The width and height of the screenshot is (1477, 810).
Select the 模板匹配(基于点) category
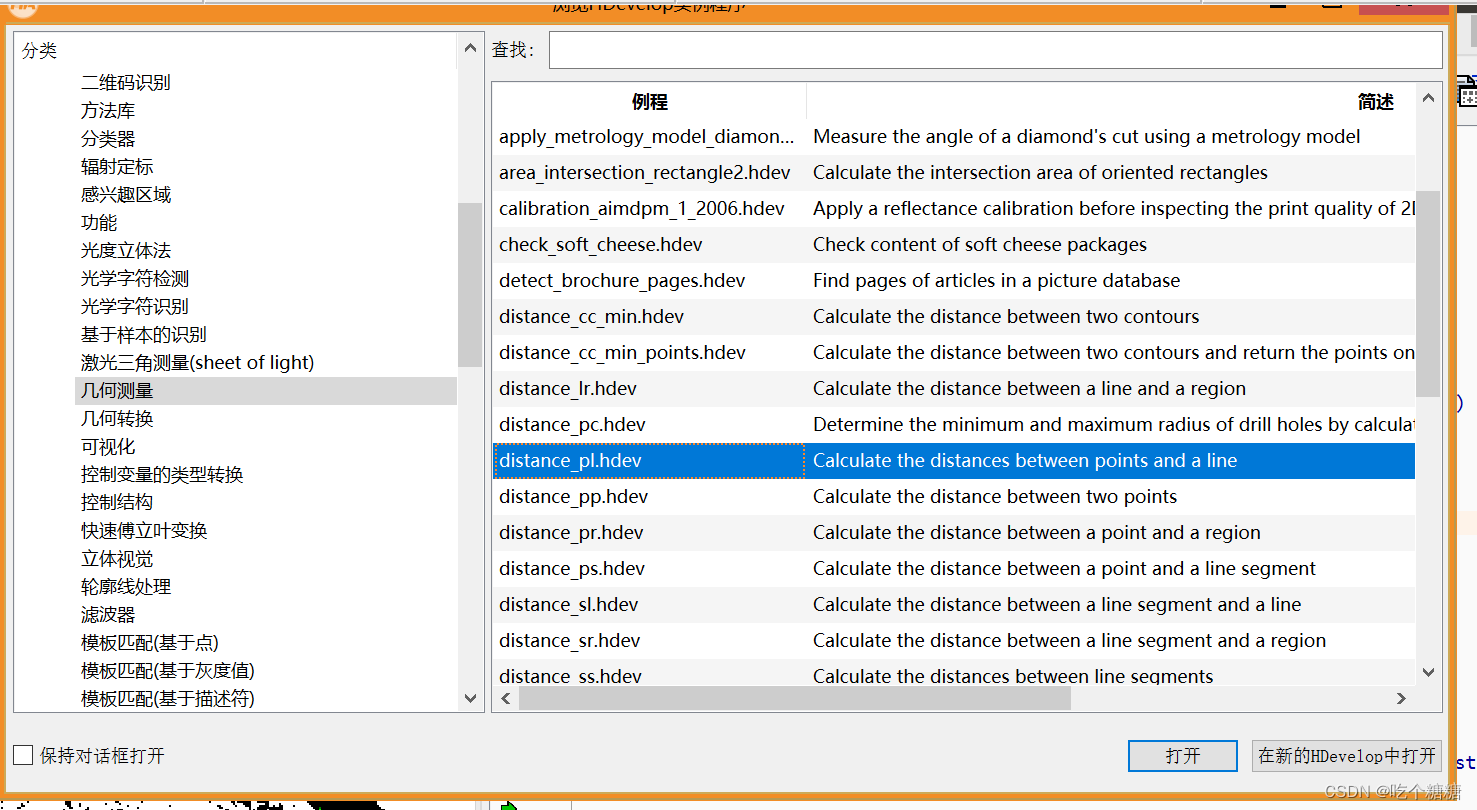[150, 643]
